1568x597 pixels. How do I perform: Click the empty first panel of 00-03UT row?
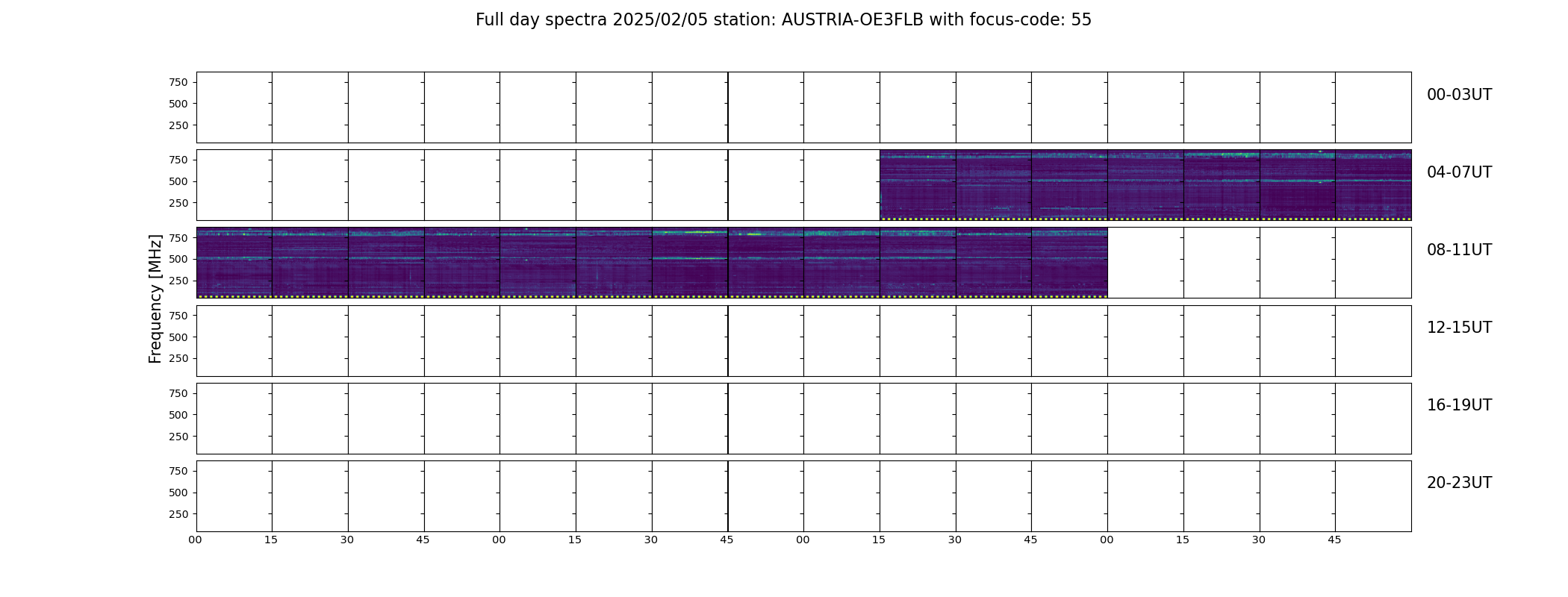(x=234, y=107)
